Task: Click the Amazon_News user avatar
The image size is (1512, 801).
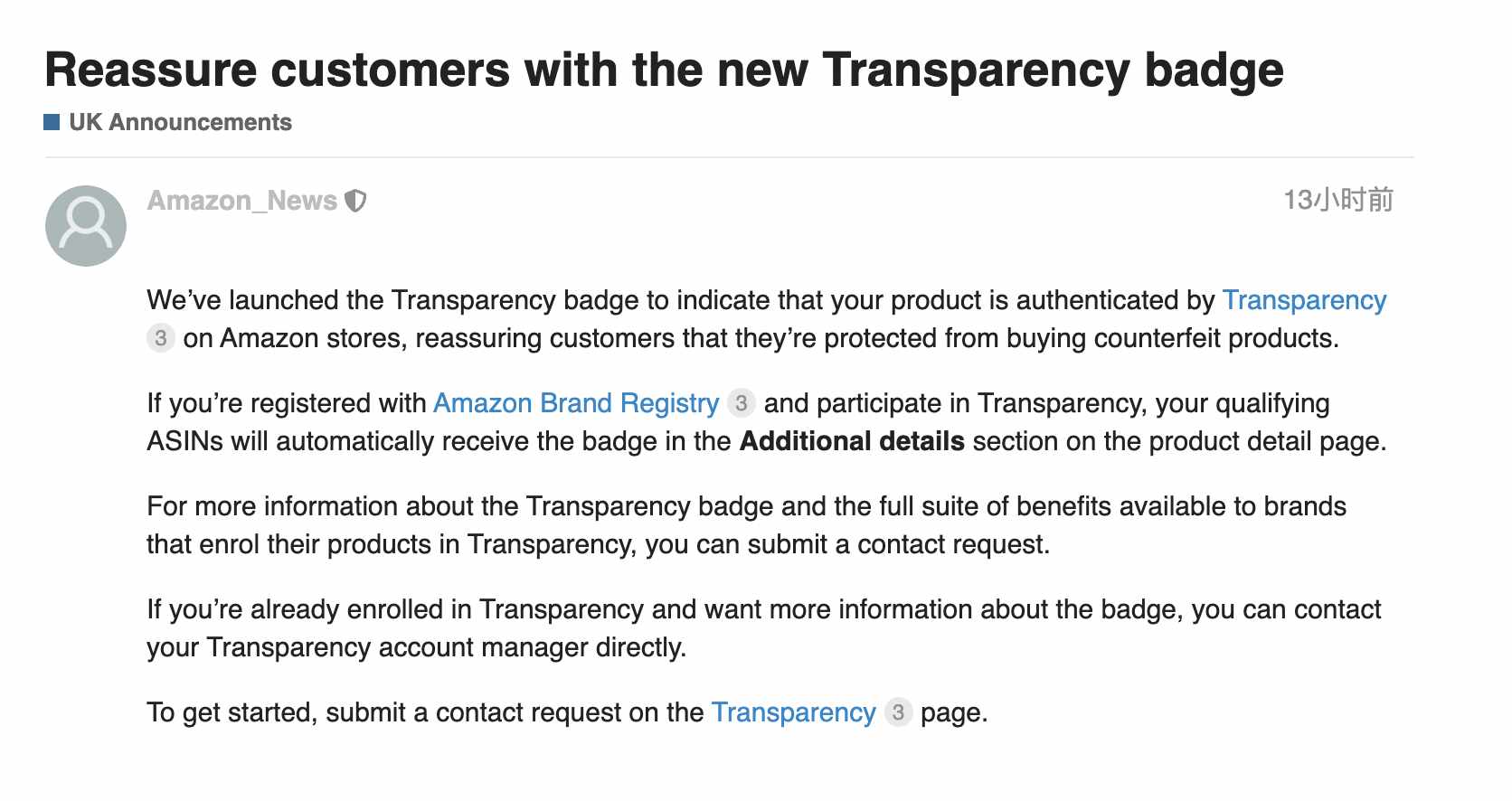Action: coord(86,226)
